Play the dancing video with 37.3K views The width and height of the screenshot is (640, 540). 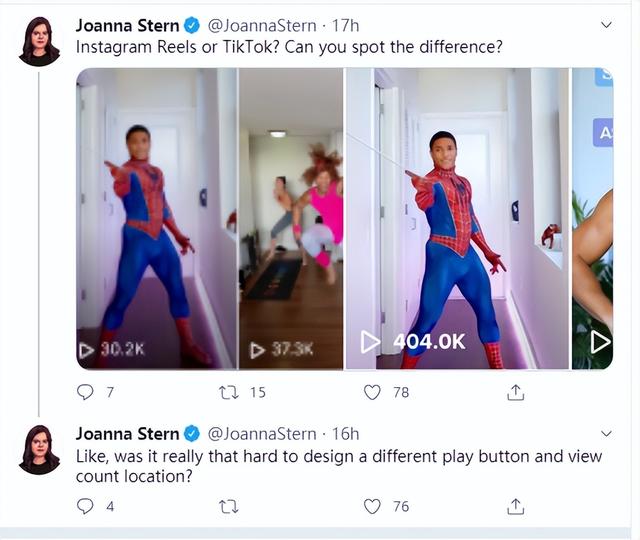pos(291,218)
